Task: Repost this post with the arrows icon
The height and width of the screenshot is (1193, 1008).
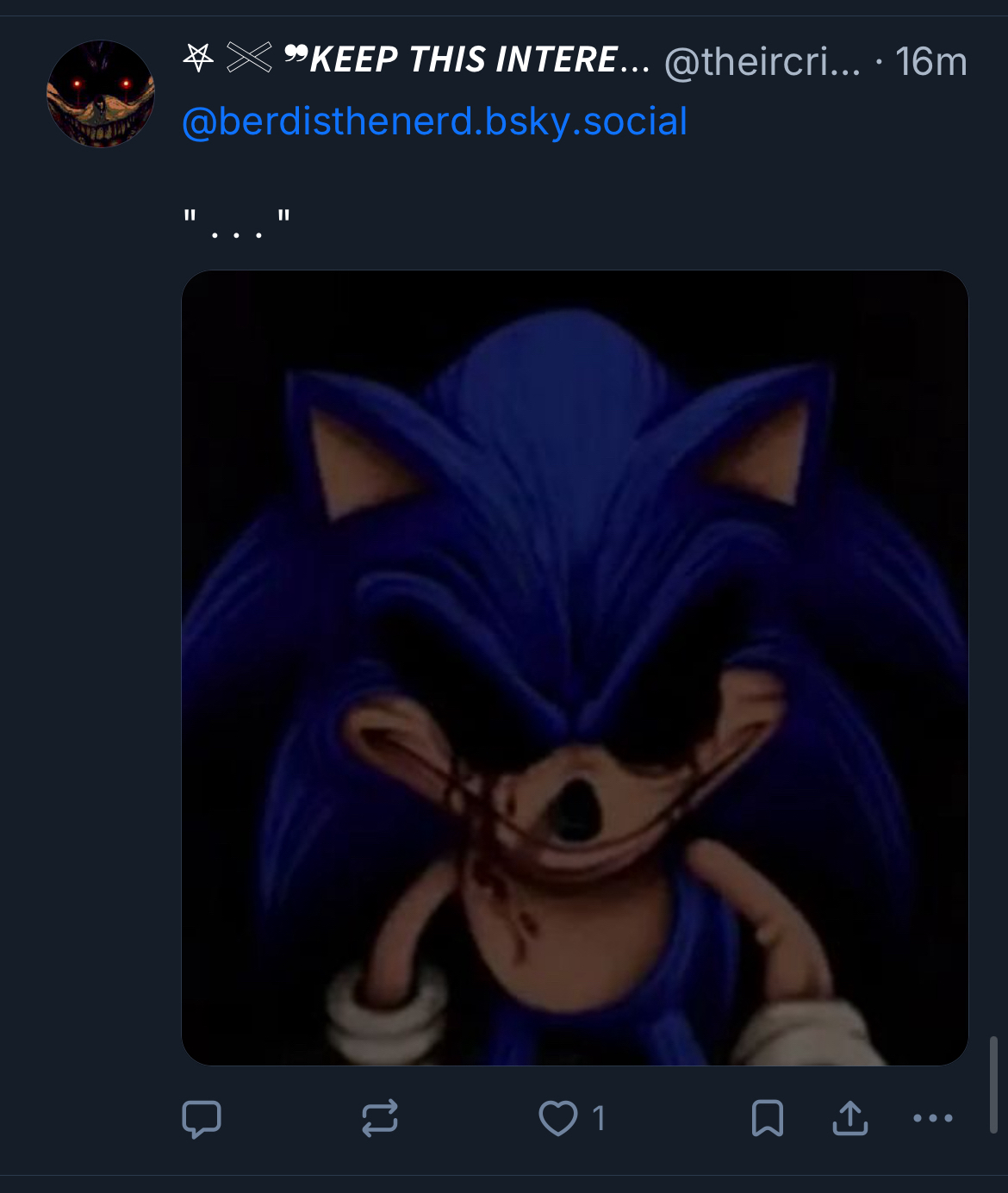Action: click(x=379, y=1119)
